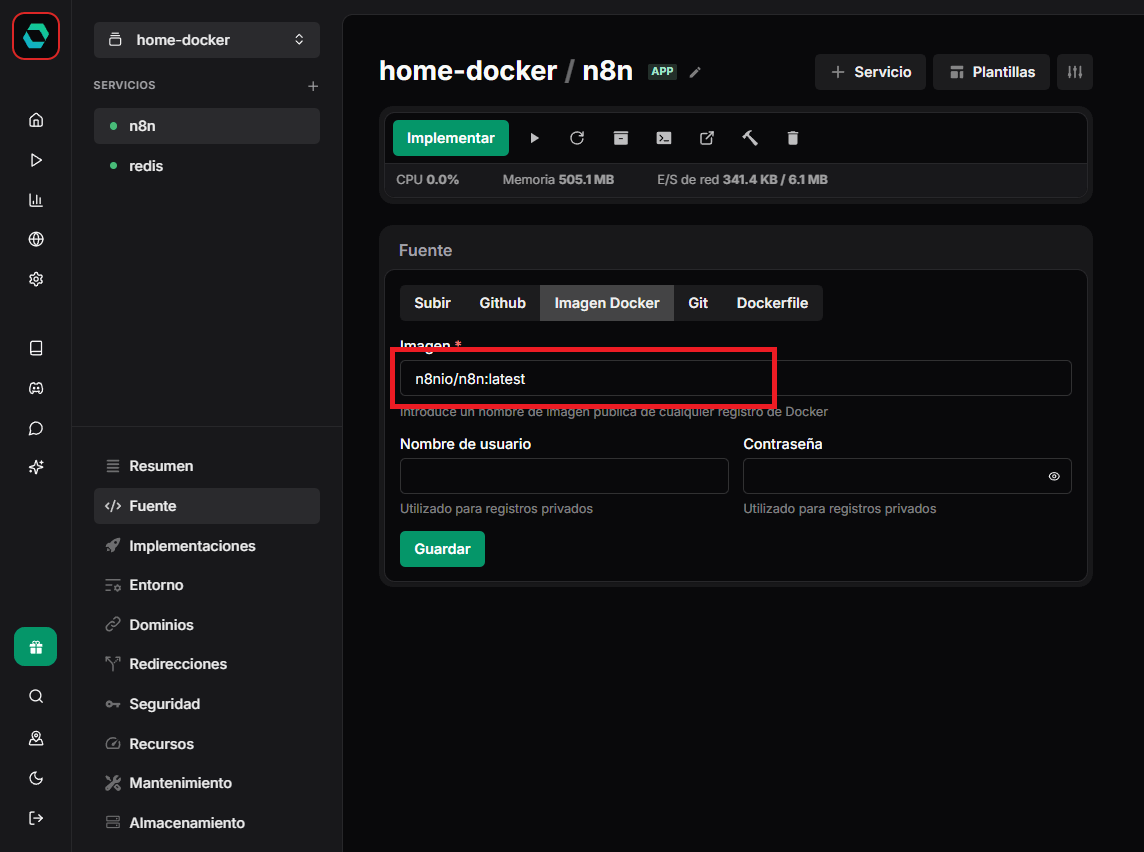The image size is (1144, 852).
Task: Click the logout icon at bottom
Action: click(x=36, y=818)
